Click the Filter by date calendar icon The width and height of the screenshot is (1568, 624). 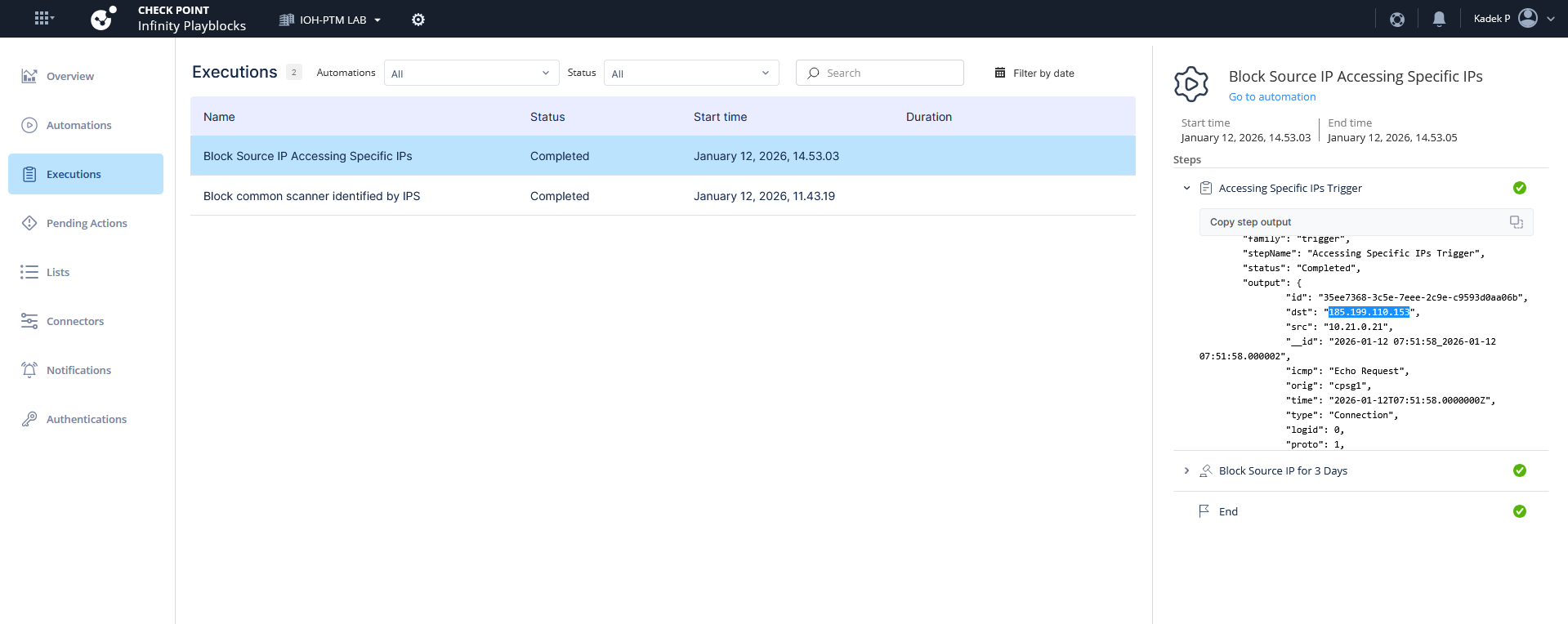(x=1000, y=73)
